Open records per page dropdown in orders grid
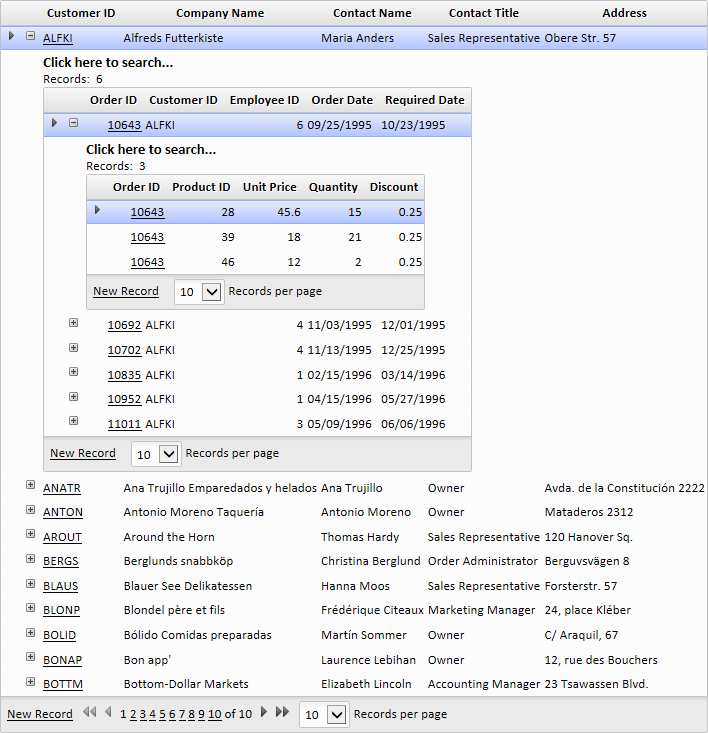 (168, 454)
